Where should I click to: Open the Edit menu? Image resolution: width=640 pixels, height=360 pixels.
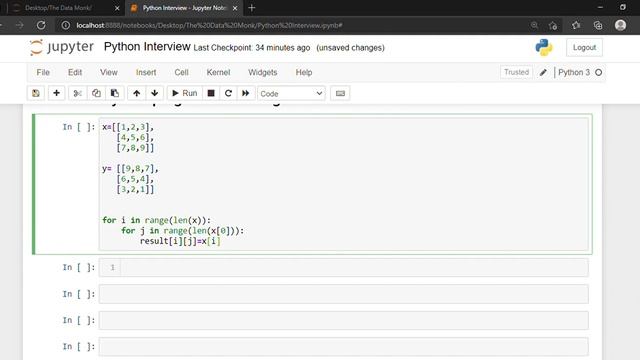click(x=75, y=73)
